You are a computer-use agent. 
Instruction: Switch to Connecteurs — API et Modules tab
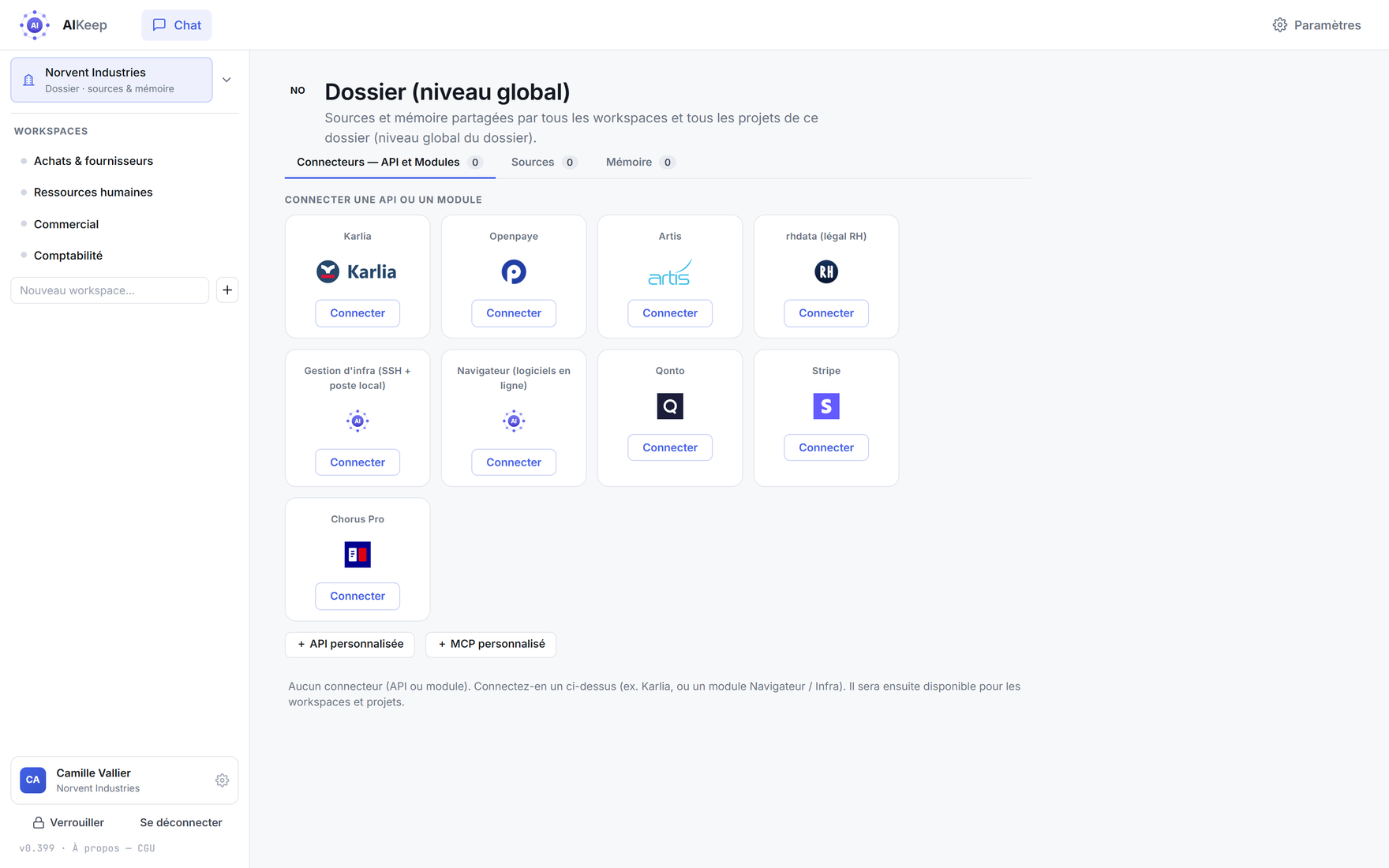(x=390, y=163)
